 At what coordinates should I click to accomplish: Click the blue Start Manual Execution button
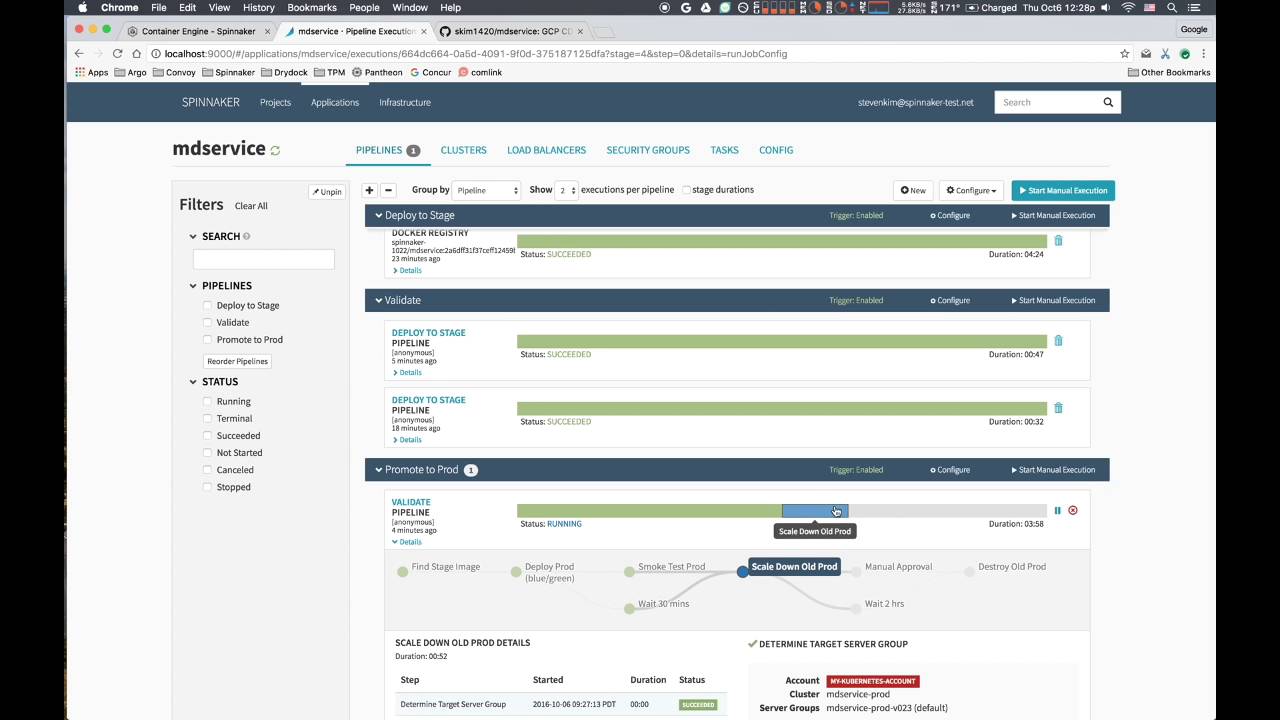click(1063, 190)
